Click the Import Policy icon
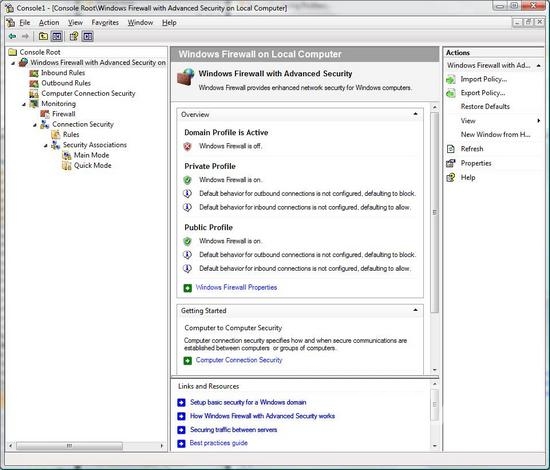Image resolution: width=550 pixels, height=470 pixels. pos(451,80)
